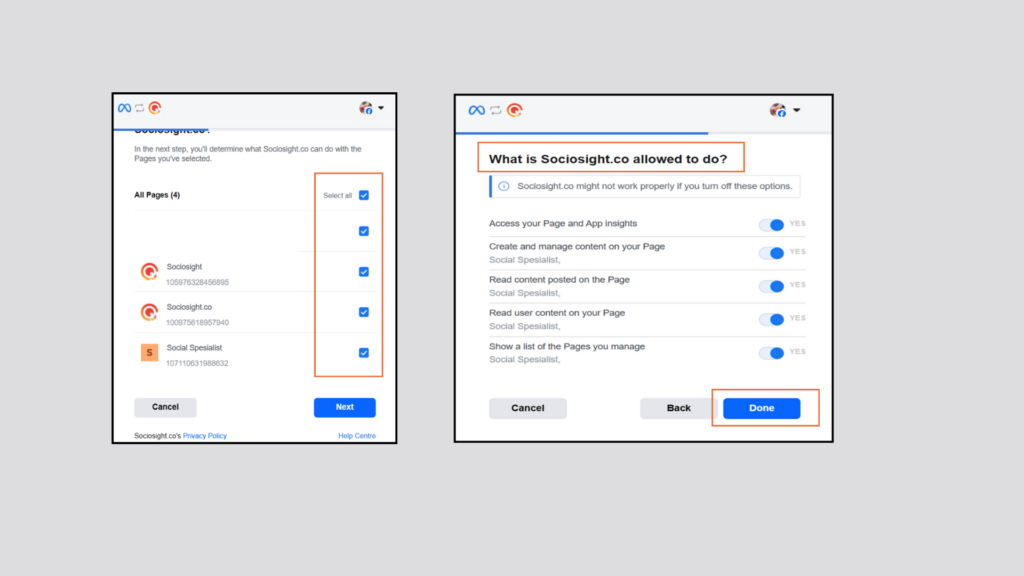The width and height of the screenshot is (1024, 576).
Task: Click heading What is Sociosight.co allowed to do?
Action: point(608,159)
